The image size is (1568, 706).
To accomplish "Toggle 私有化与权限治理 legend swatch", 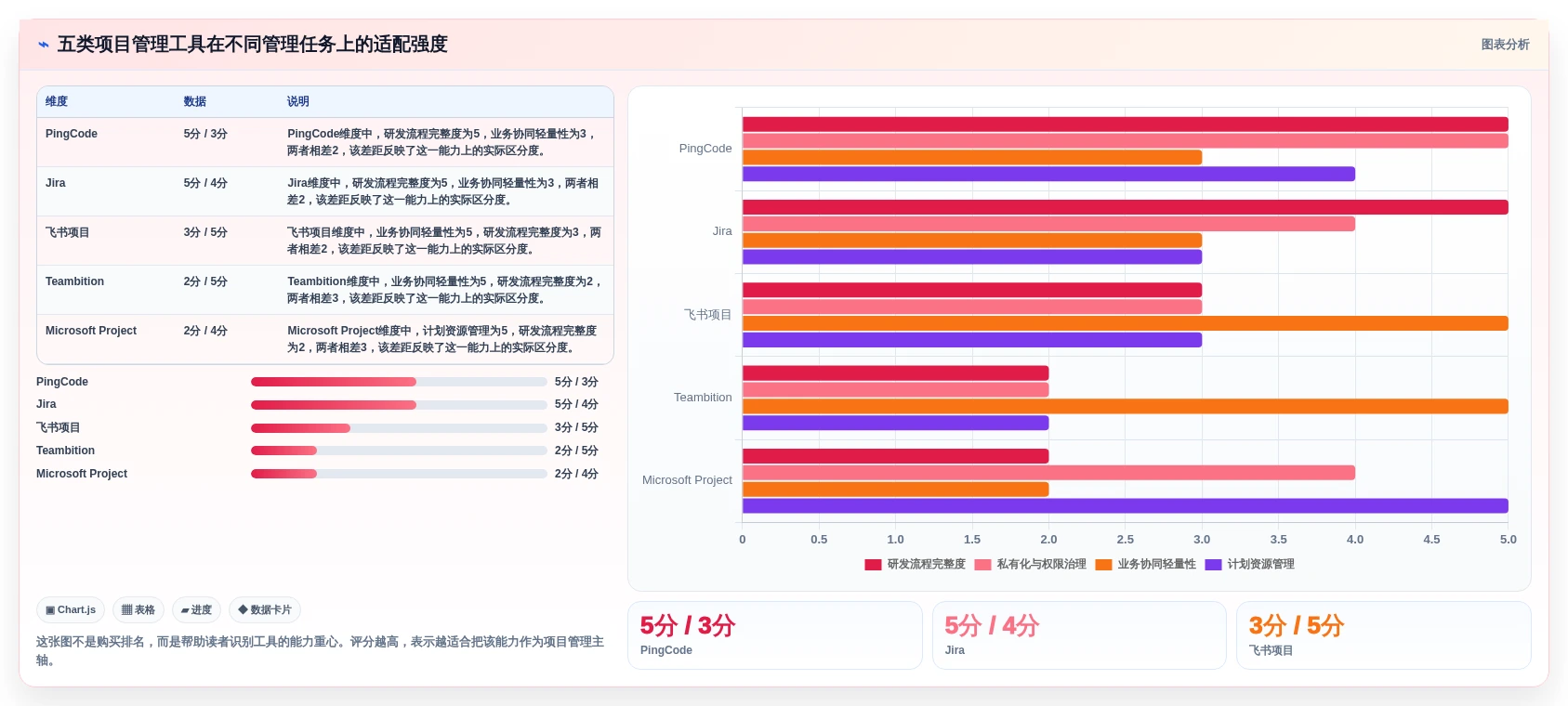I will tap(982, 565).
